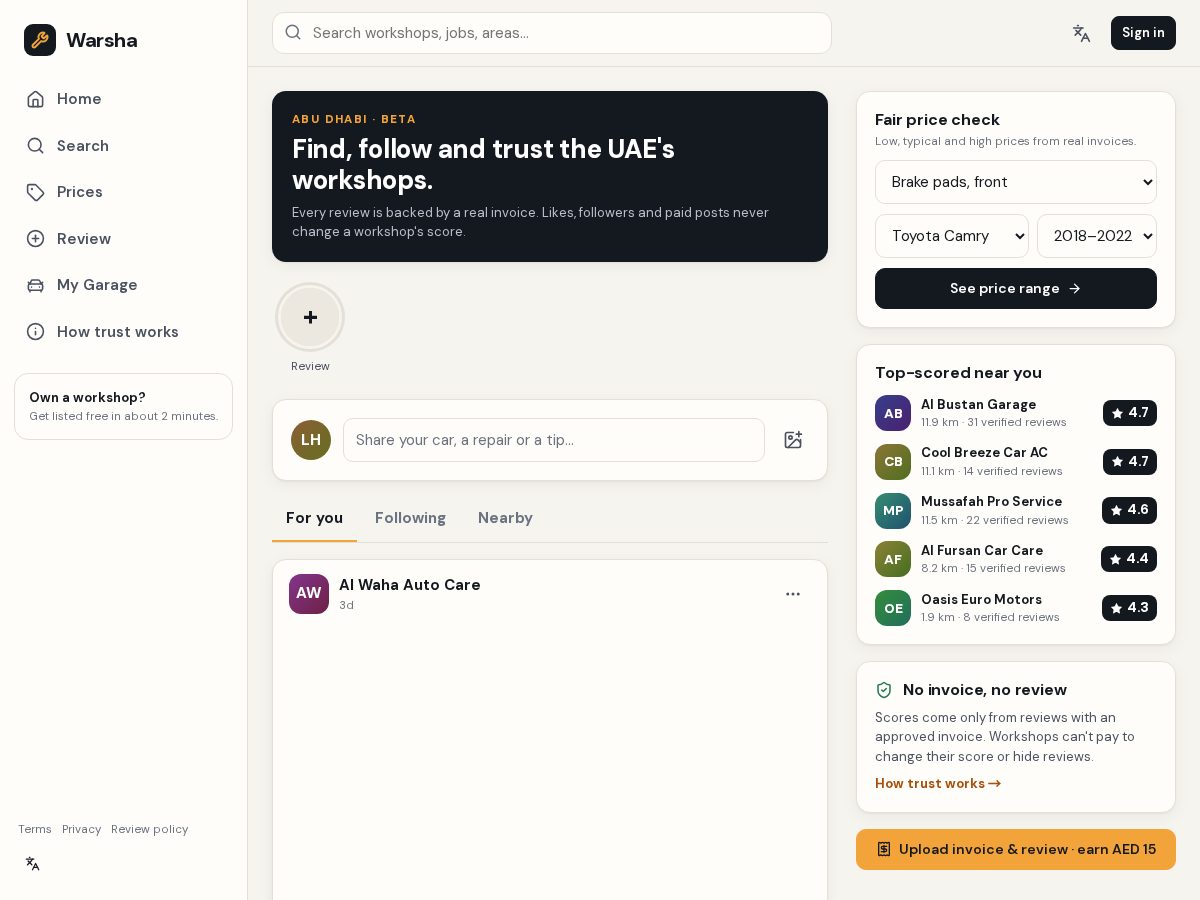The width and height of the screenshot is (1200, 900).
Task: Open Search in the sidebar
Action: 123,146
